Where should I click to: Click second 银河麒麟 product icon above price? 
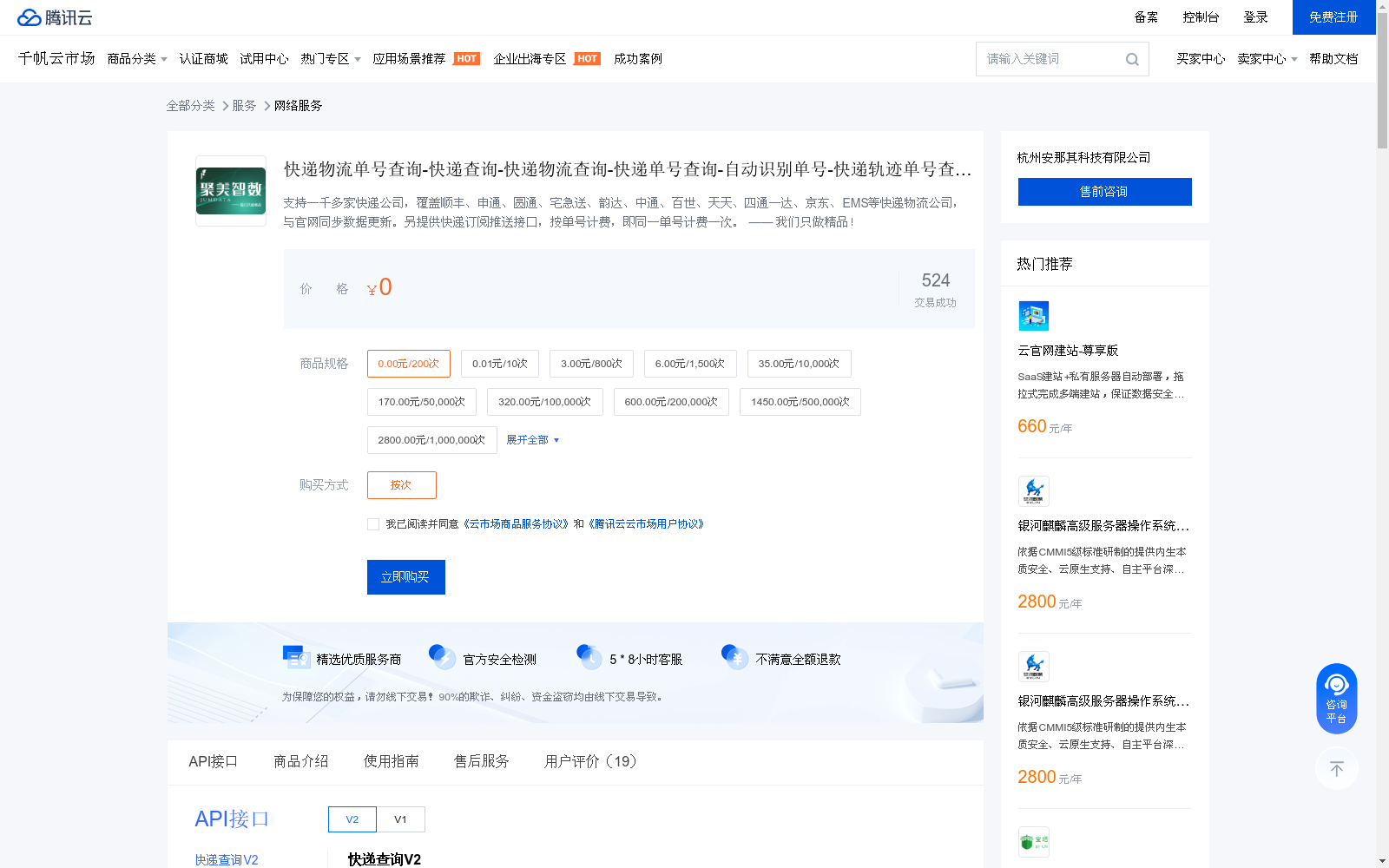[x=1034, y=667]
